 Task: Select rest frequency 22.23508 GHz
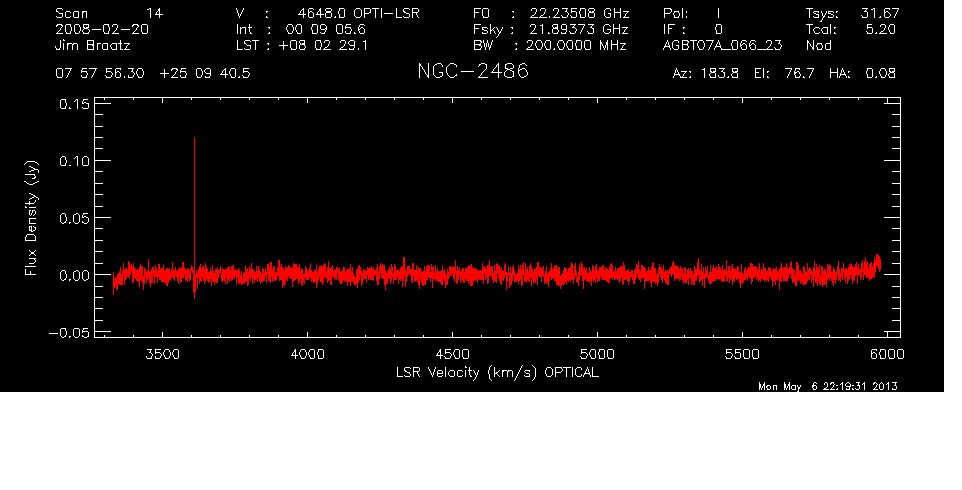coord(579,13)
